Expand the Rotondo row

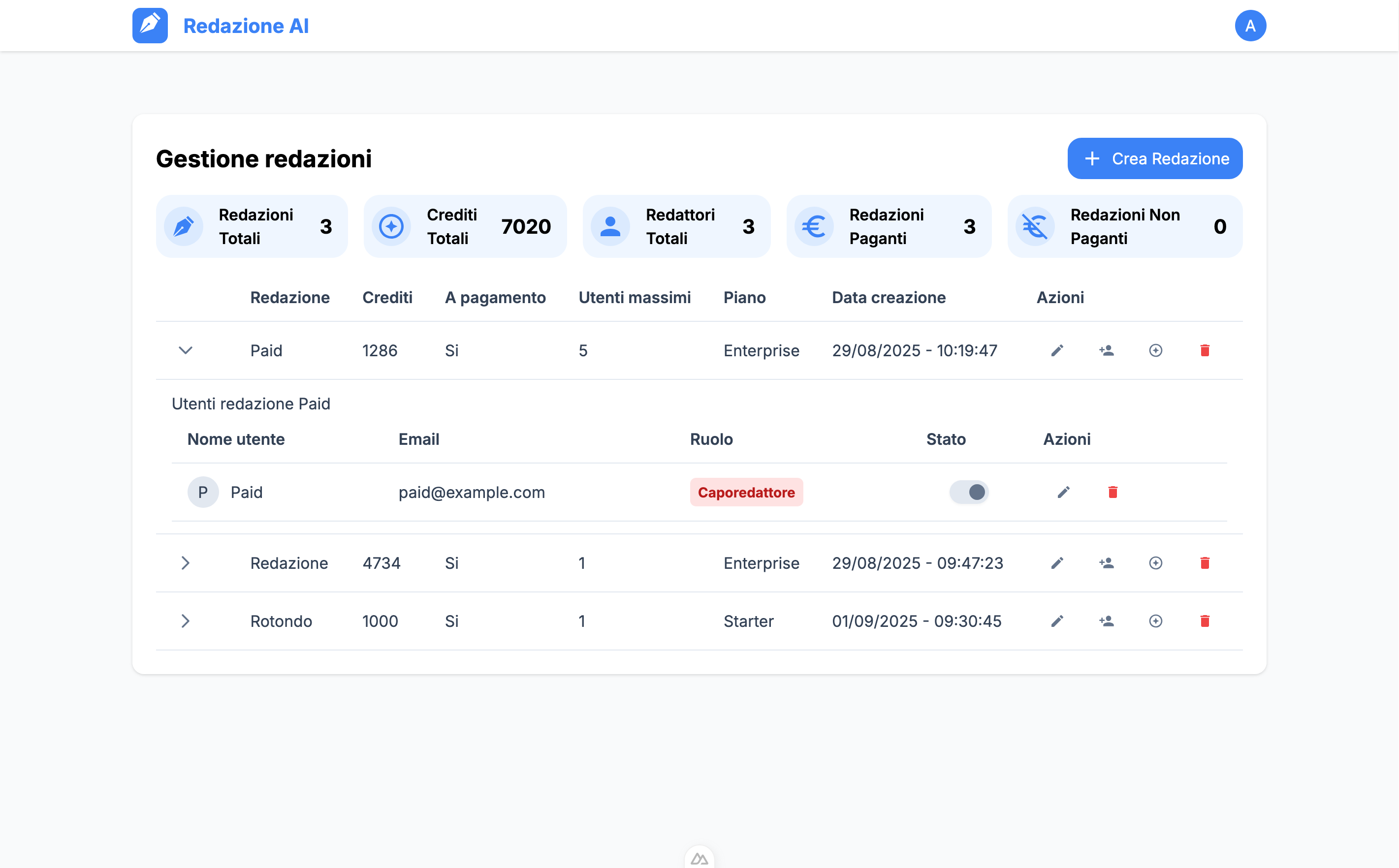point(185,620)
